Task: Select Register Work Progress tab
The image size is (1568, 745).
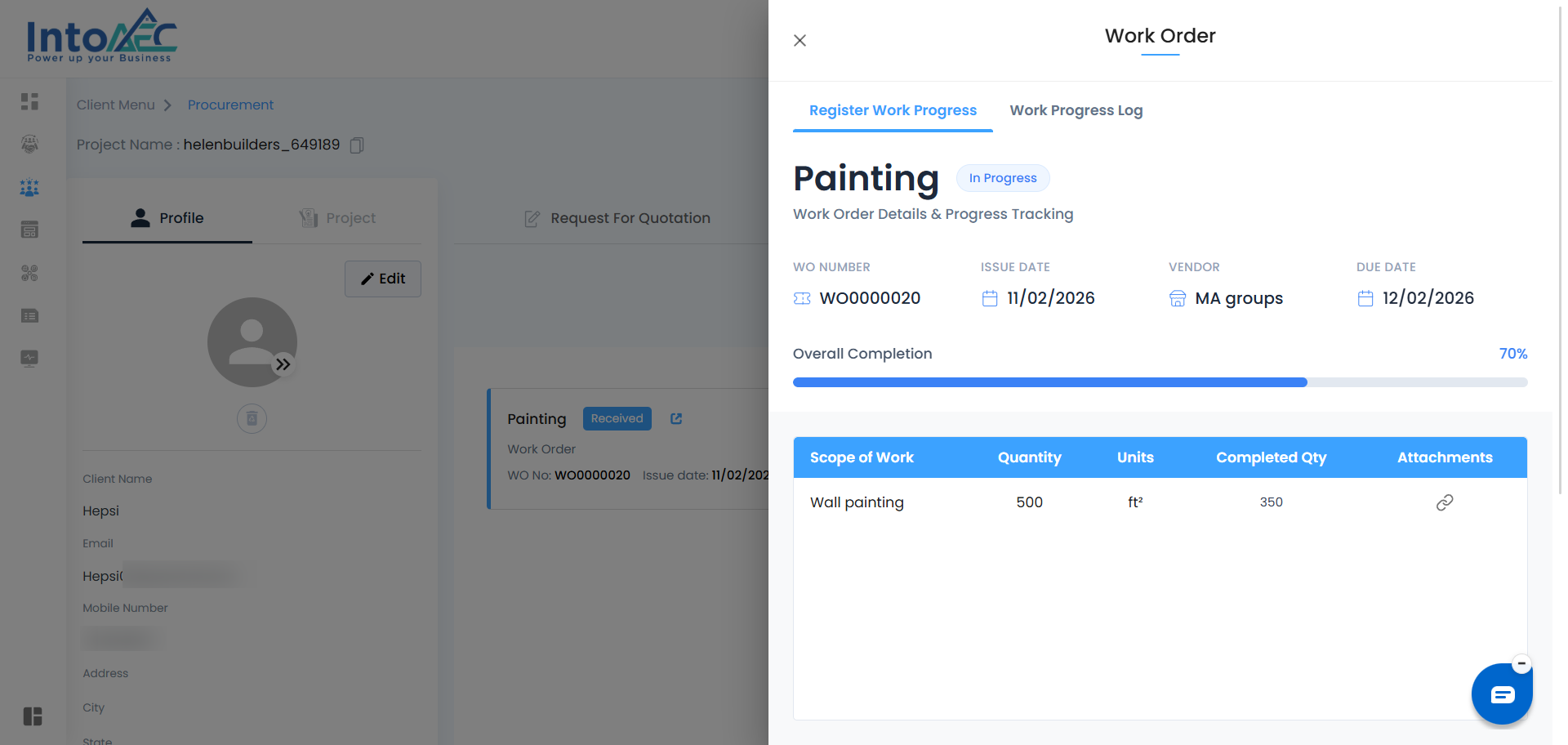Action: click(893, 110)
